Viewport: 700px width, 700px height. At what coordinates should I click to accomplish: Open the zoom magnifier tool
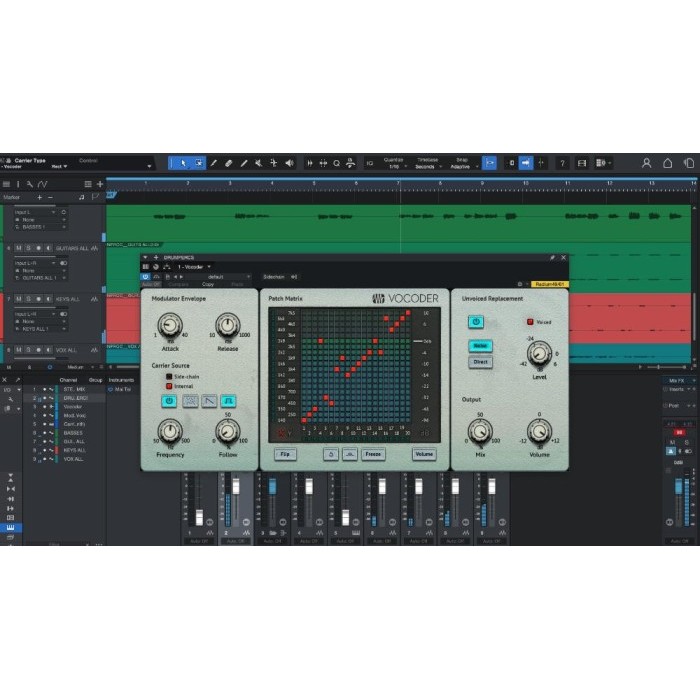pos(337,163)
